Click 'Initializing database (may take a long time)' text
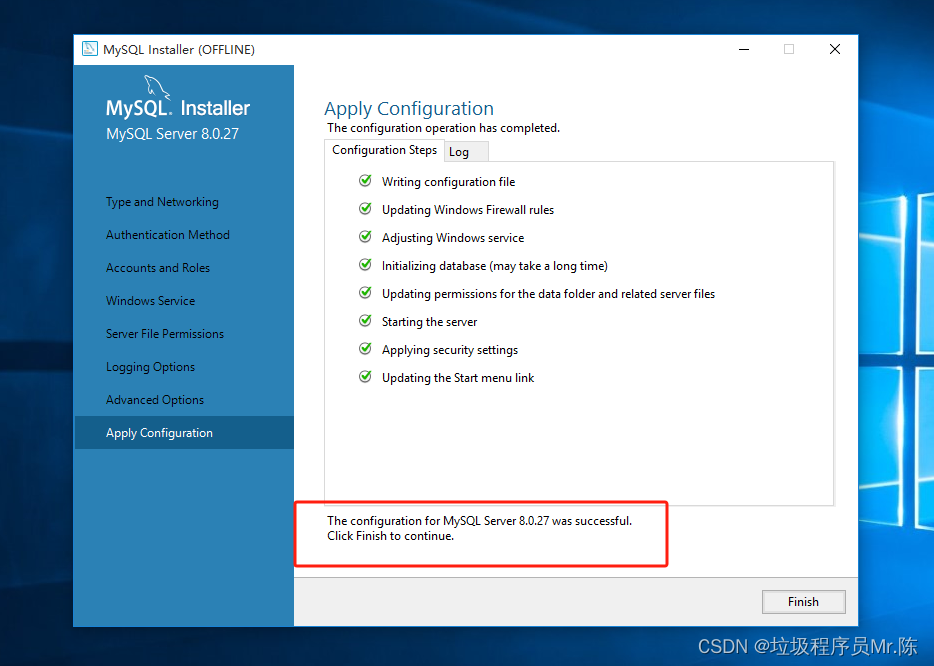Viewport: 934px width, 666px height. (x=494, y=266)
